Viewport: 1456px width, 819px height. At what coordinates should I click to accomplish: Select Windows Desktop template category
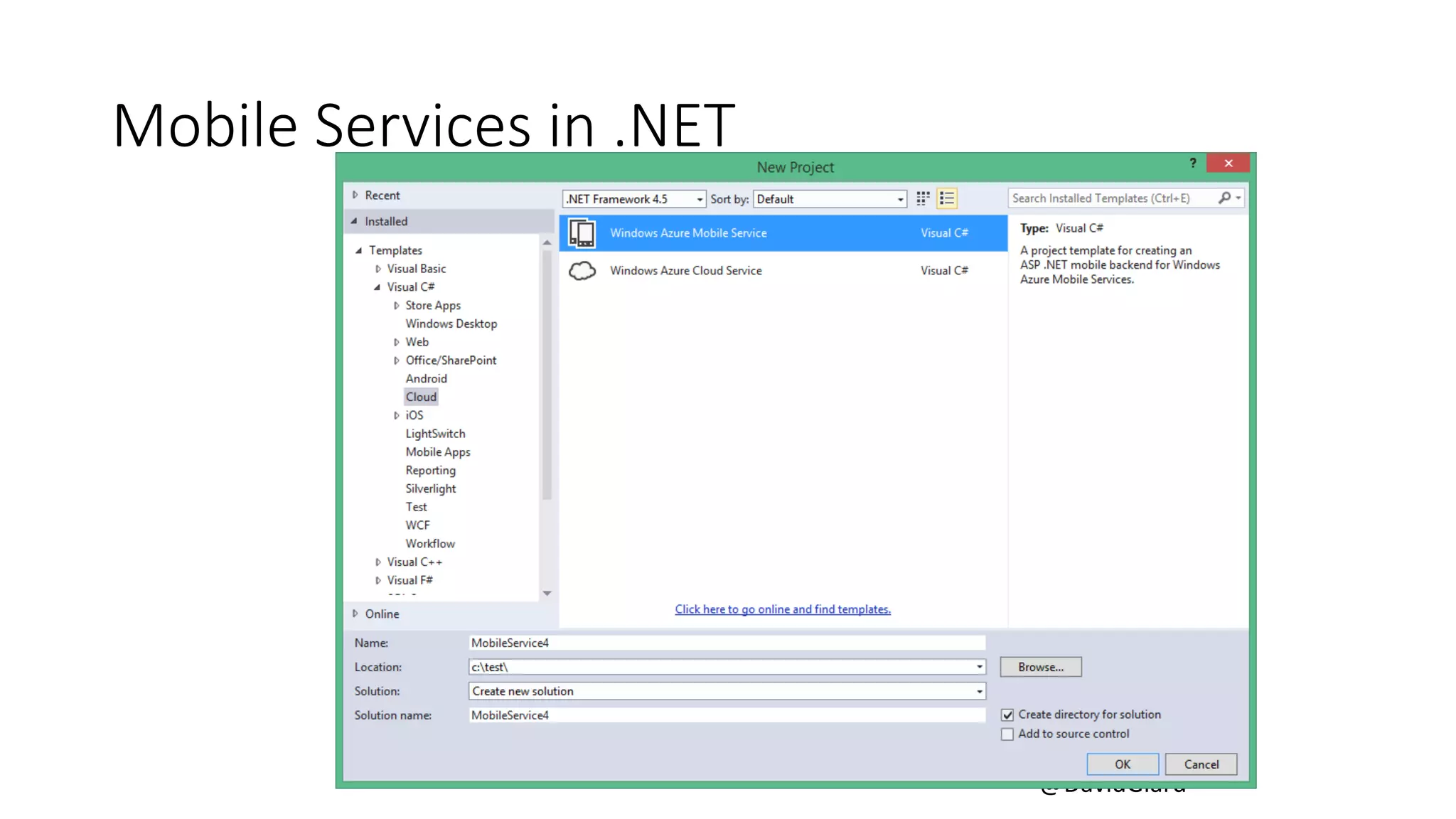[x=451, y=323]
